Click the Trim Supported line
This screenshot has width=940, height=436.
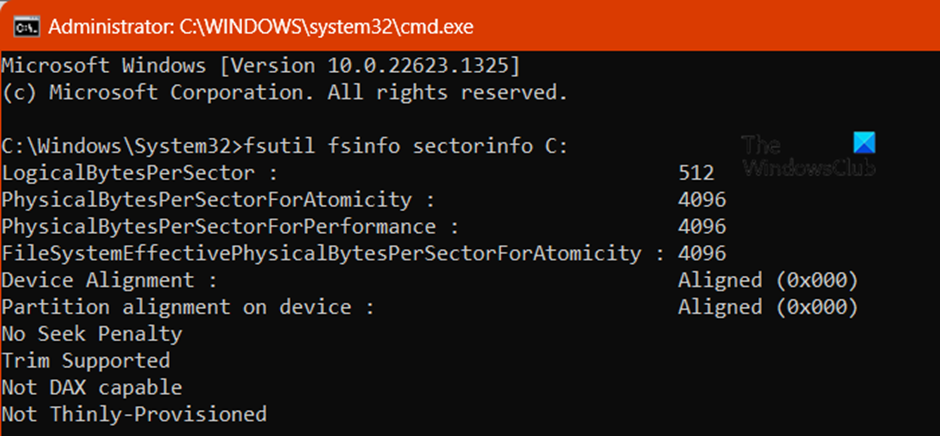pyautogui.click(x=86, y=360)
